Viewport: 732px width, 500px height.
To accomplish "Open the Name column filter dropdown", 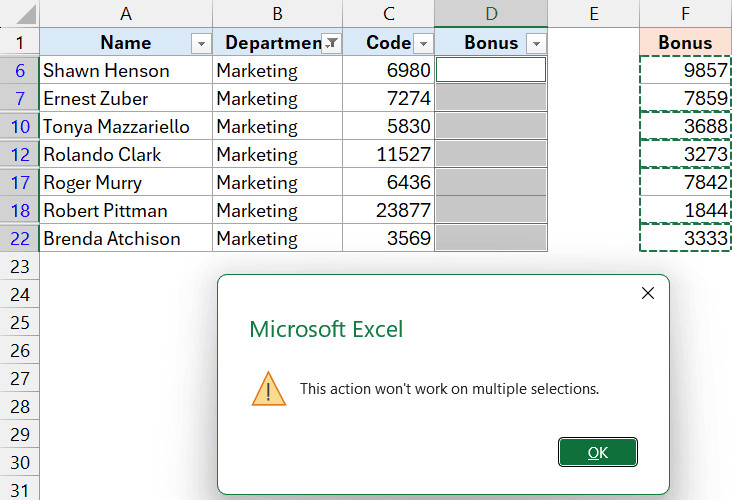I will pyautogui.click(x=201, y=43).
